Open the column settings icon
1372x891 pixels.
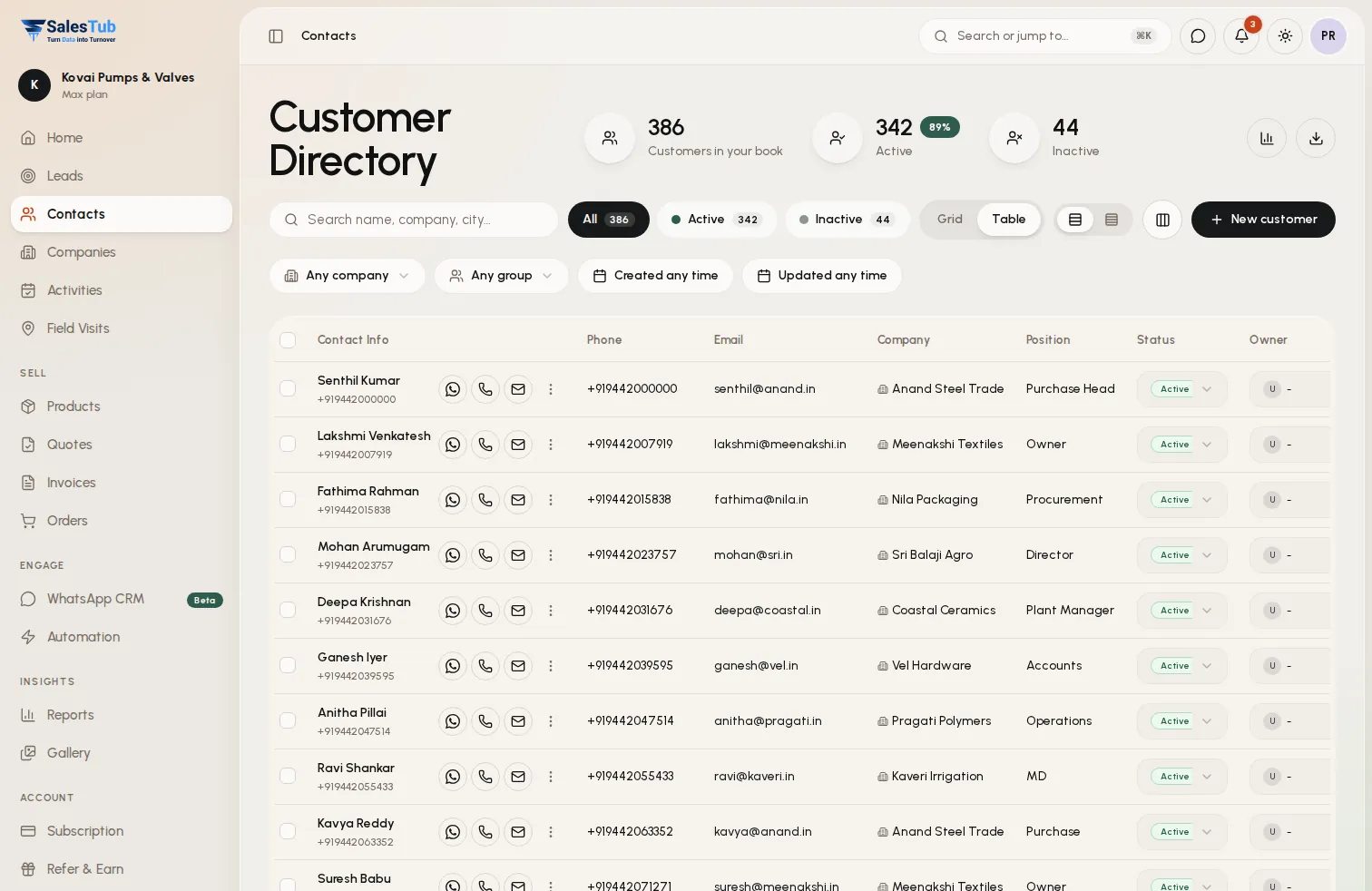(1162, 220)
